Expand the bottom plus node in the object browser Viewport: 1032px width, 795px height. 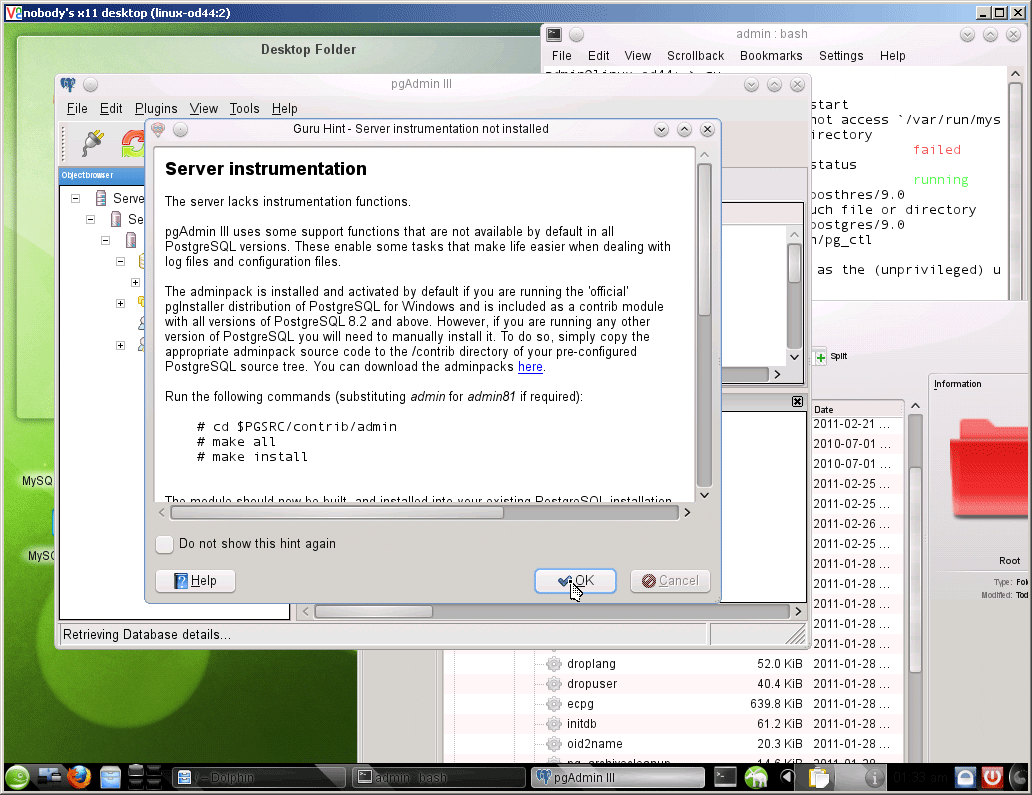120,346
